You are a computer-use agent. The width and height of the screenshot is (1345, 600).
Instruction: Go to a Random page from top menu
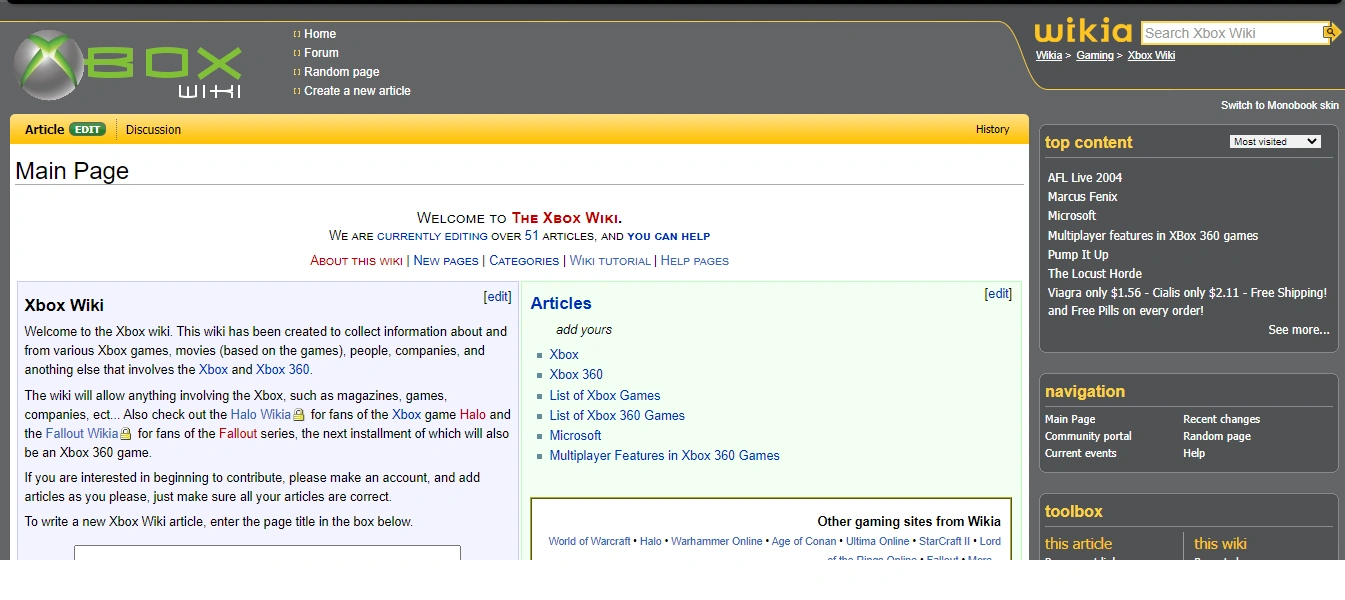click(x=341, y=72)
